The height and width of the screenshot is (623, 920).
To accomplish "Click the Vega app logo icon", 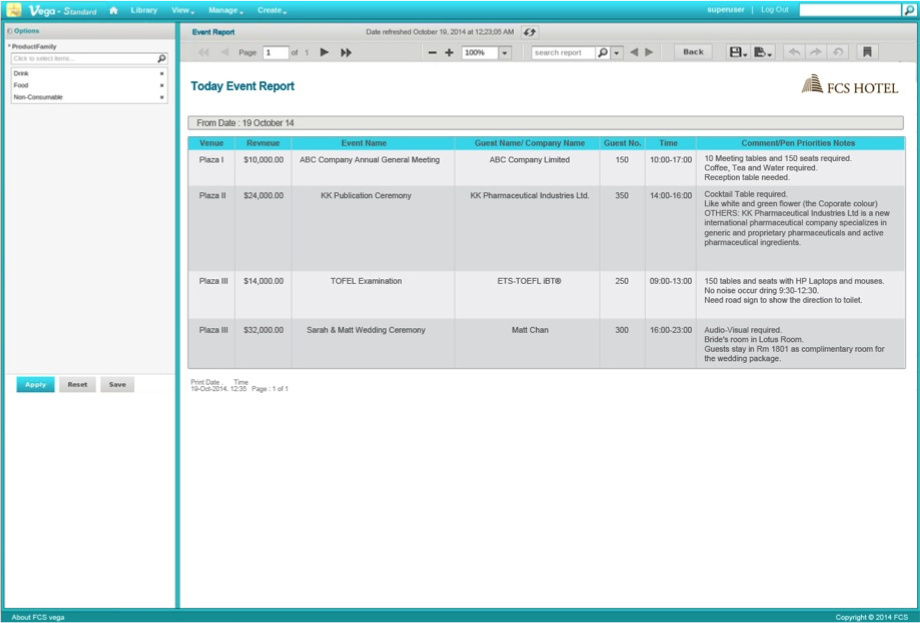I will tap(13, 9).
